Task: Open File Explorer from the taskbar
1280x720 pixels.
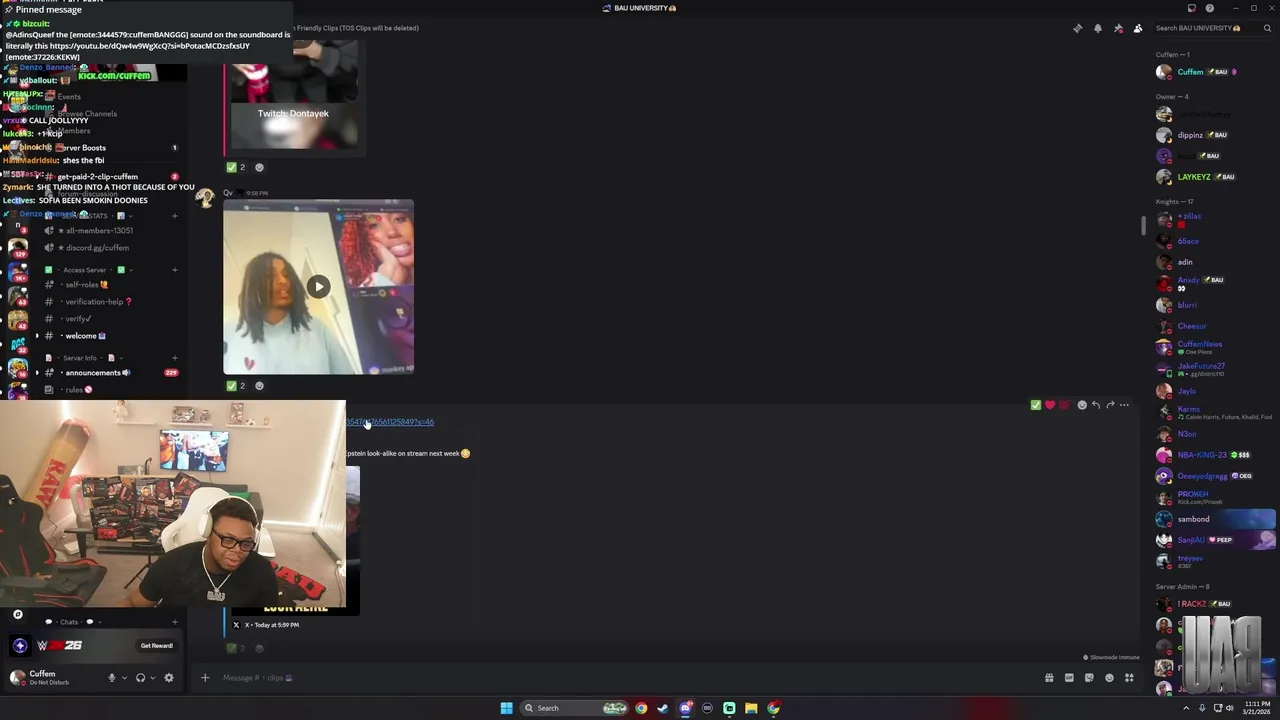Action: [x=751, y=708]
